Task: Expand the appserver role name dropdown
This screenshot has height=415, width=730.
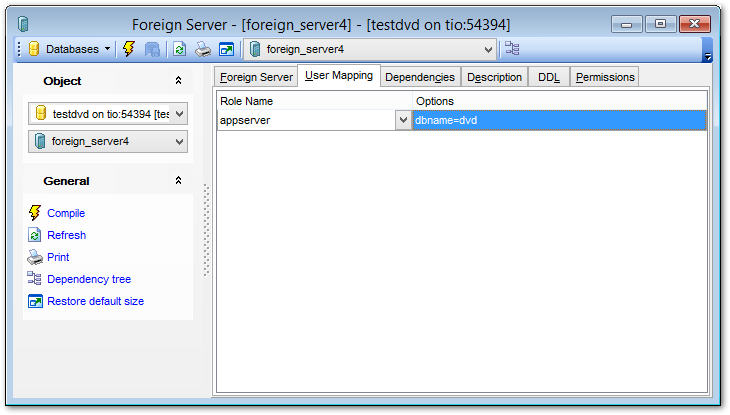Action: [x=403, y=120]
